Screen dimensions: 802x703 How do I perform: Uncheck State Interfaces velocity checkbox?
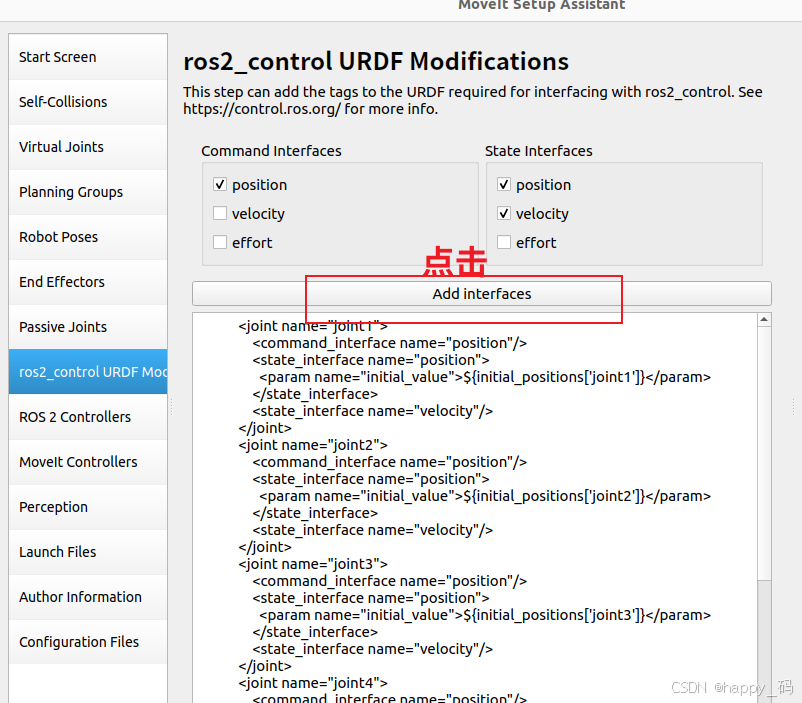click(504, 213)
